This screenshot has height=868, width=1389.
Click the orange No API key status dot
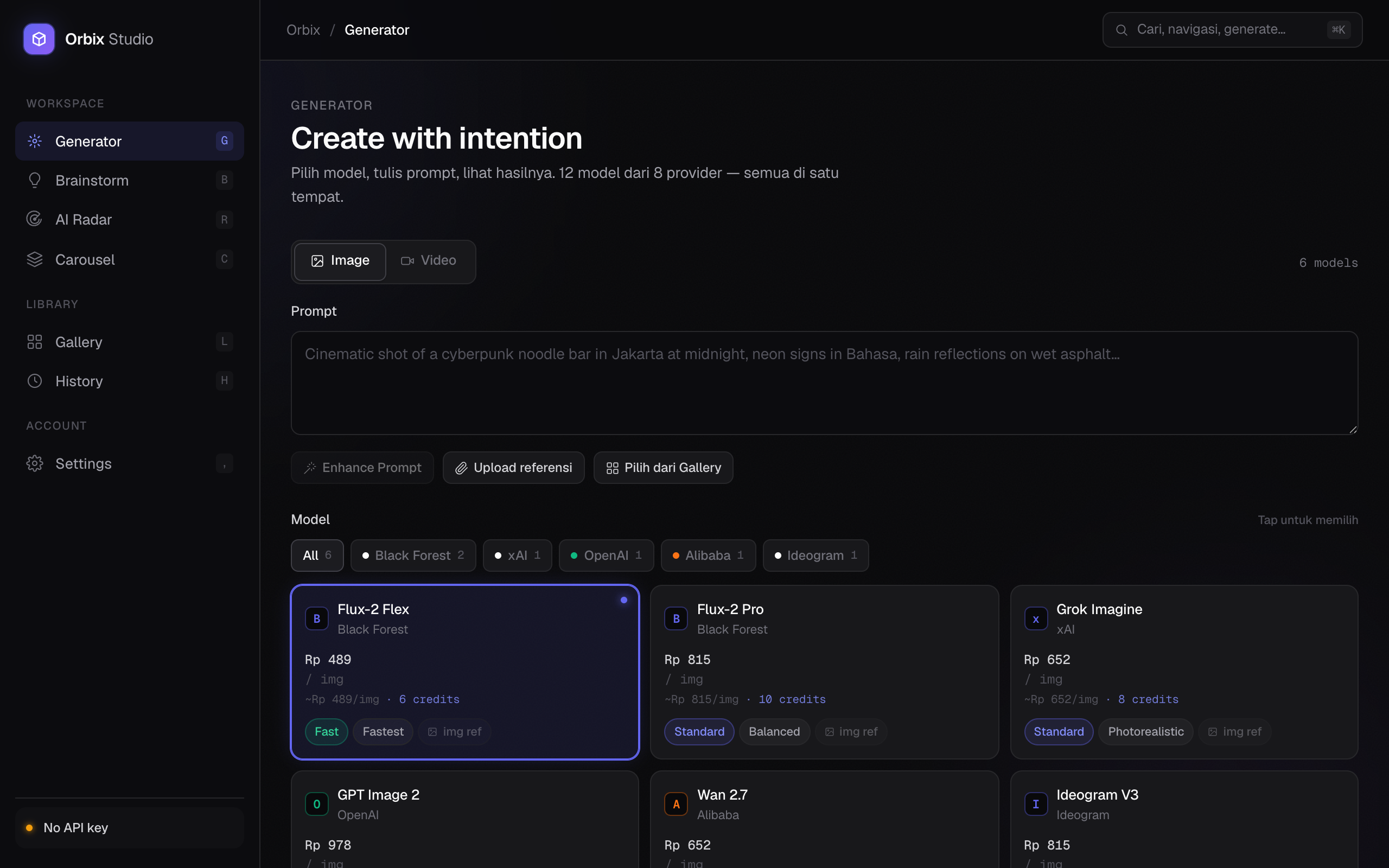[29, 828]
